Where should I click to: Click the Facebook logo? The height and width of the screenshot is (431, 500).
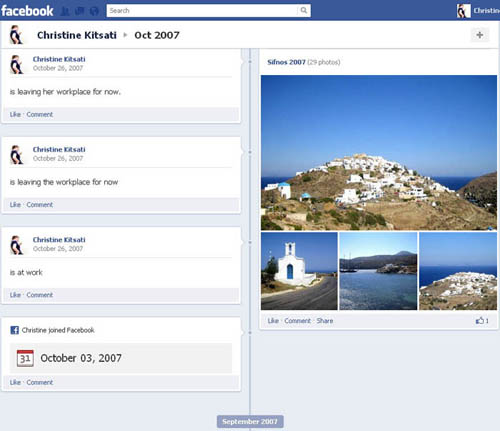[27, 11]
